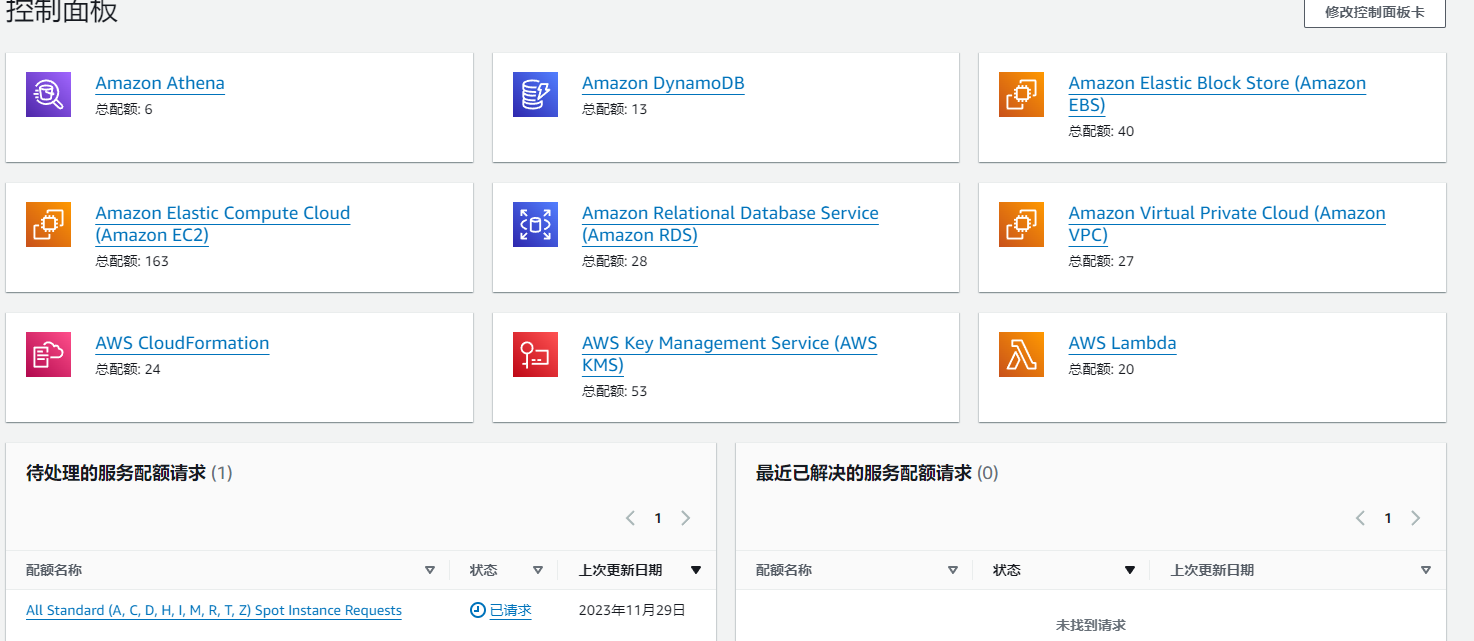This screenshot has height=641, width=1474.
Task: Click the Amazon EBS service icon
Action: (1021, 95)
